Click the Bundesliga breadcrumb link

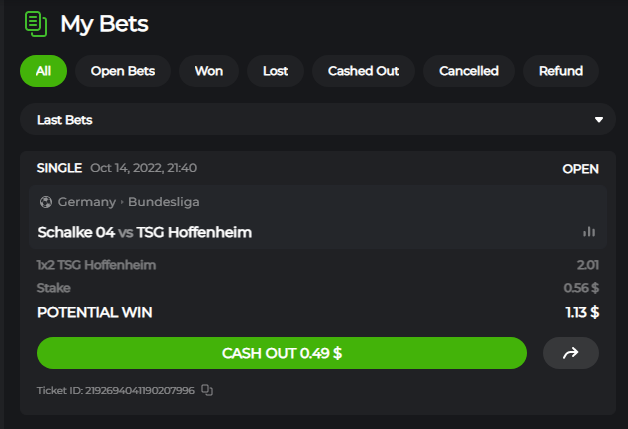164,202
